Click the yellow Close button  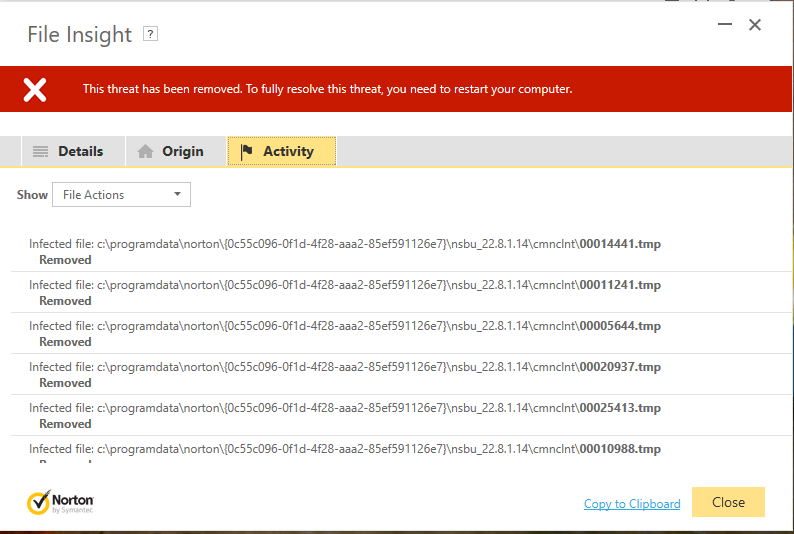tap(728, 502)
